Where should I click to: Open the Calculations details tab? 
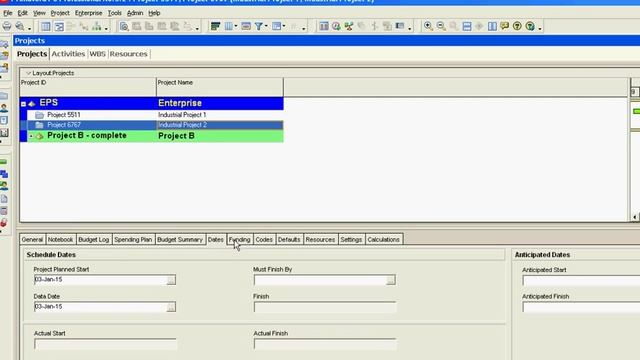click(384, 240)
